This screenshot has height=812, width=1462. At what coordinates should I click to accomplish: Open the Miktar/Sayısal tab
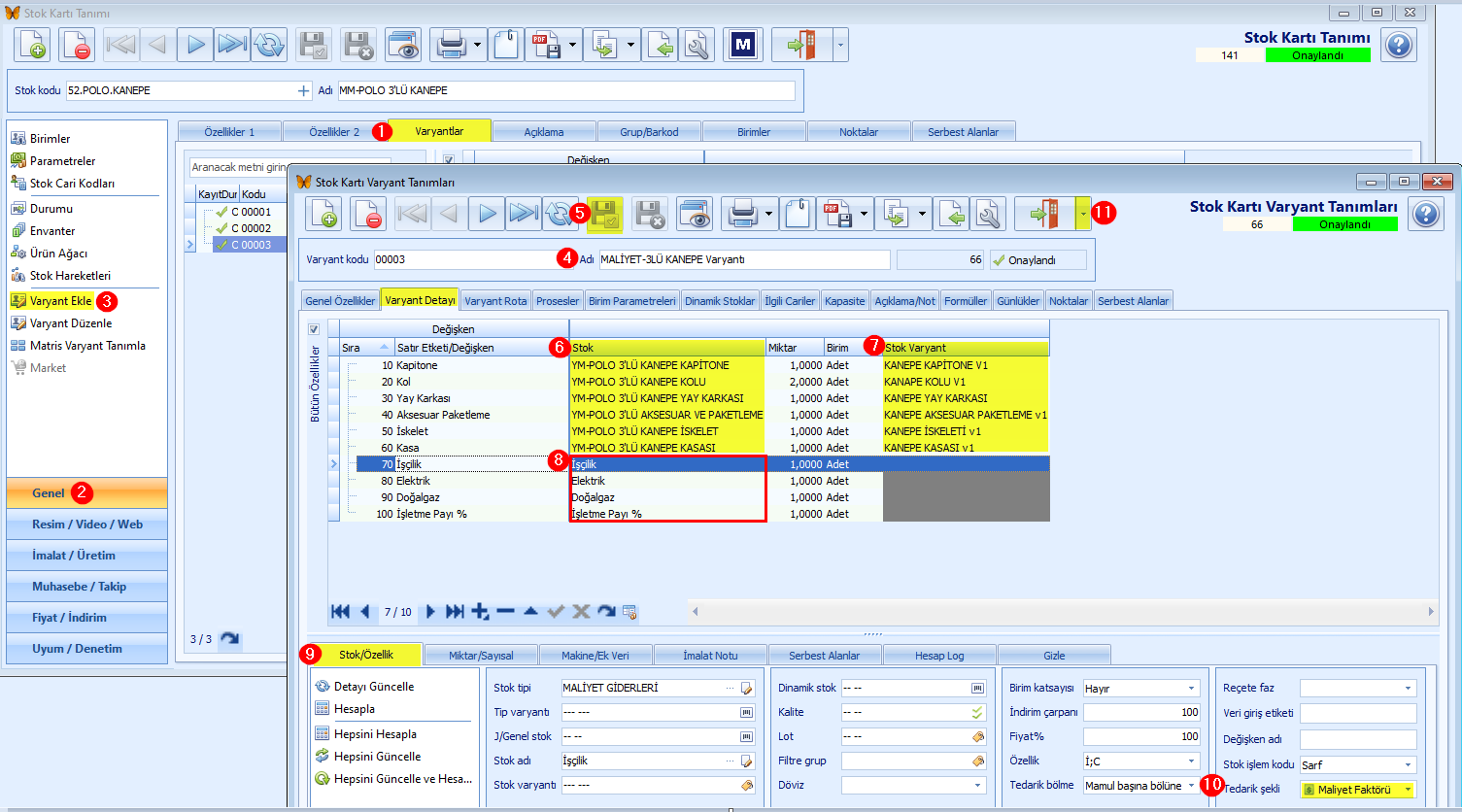481,656
